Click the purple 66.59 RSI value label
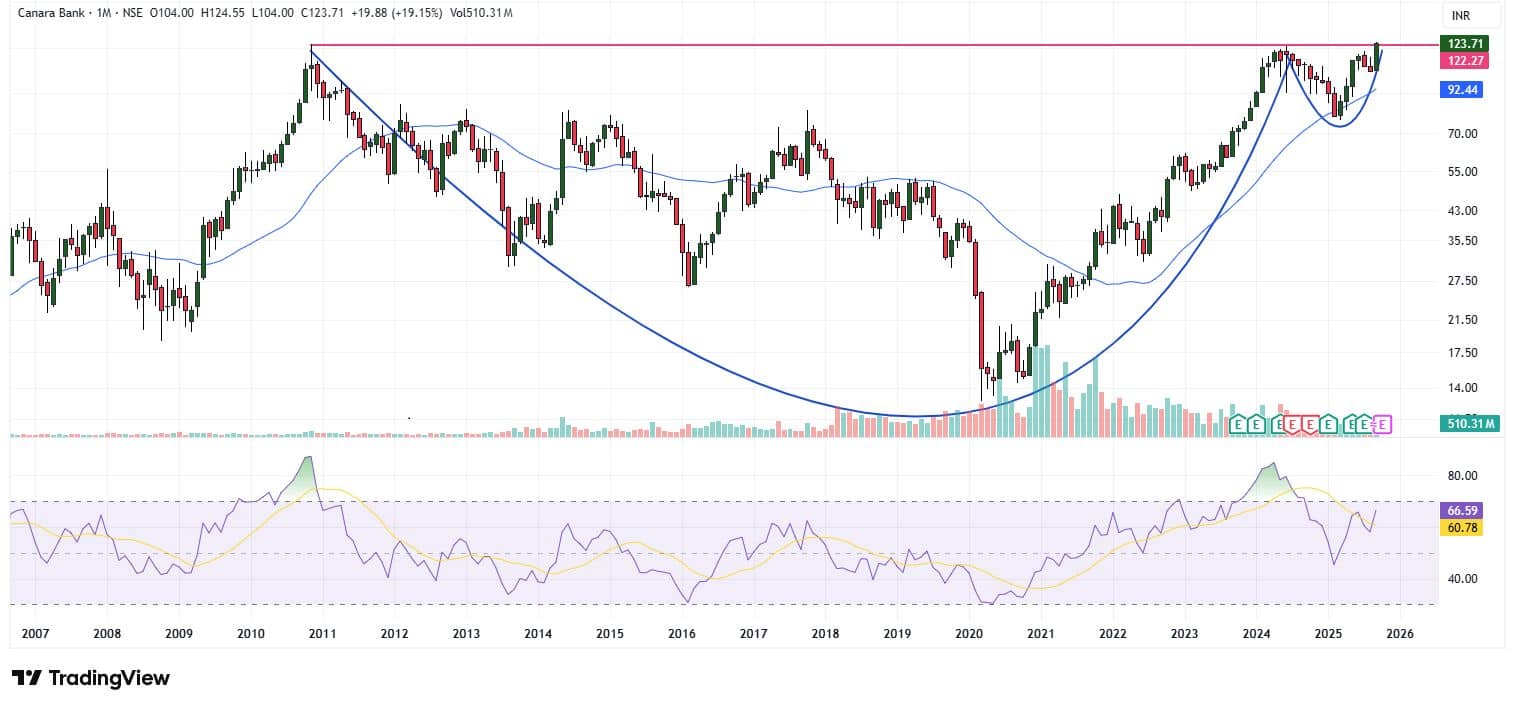The image size is (1515, 708). (x=1462, y=511)
